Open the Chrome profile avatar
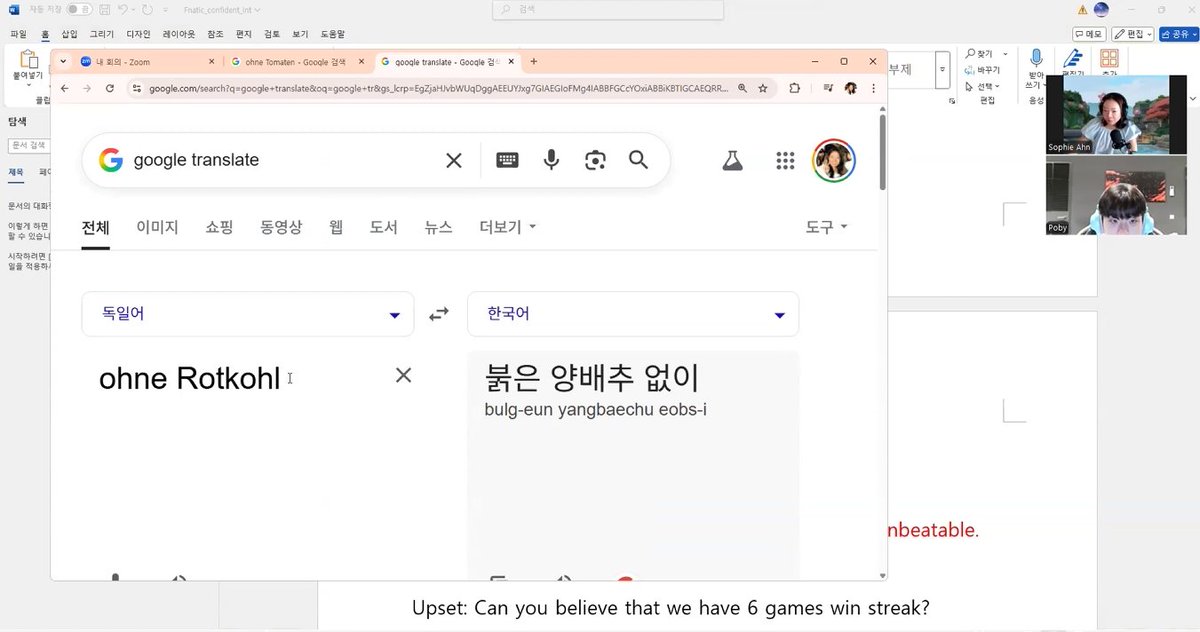The image size is (1200, 632). [x=851, y=88]
